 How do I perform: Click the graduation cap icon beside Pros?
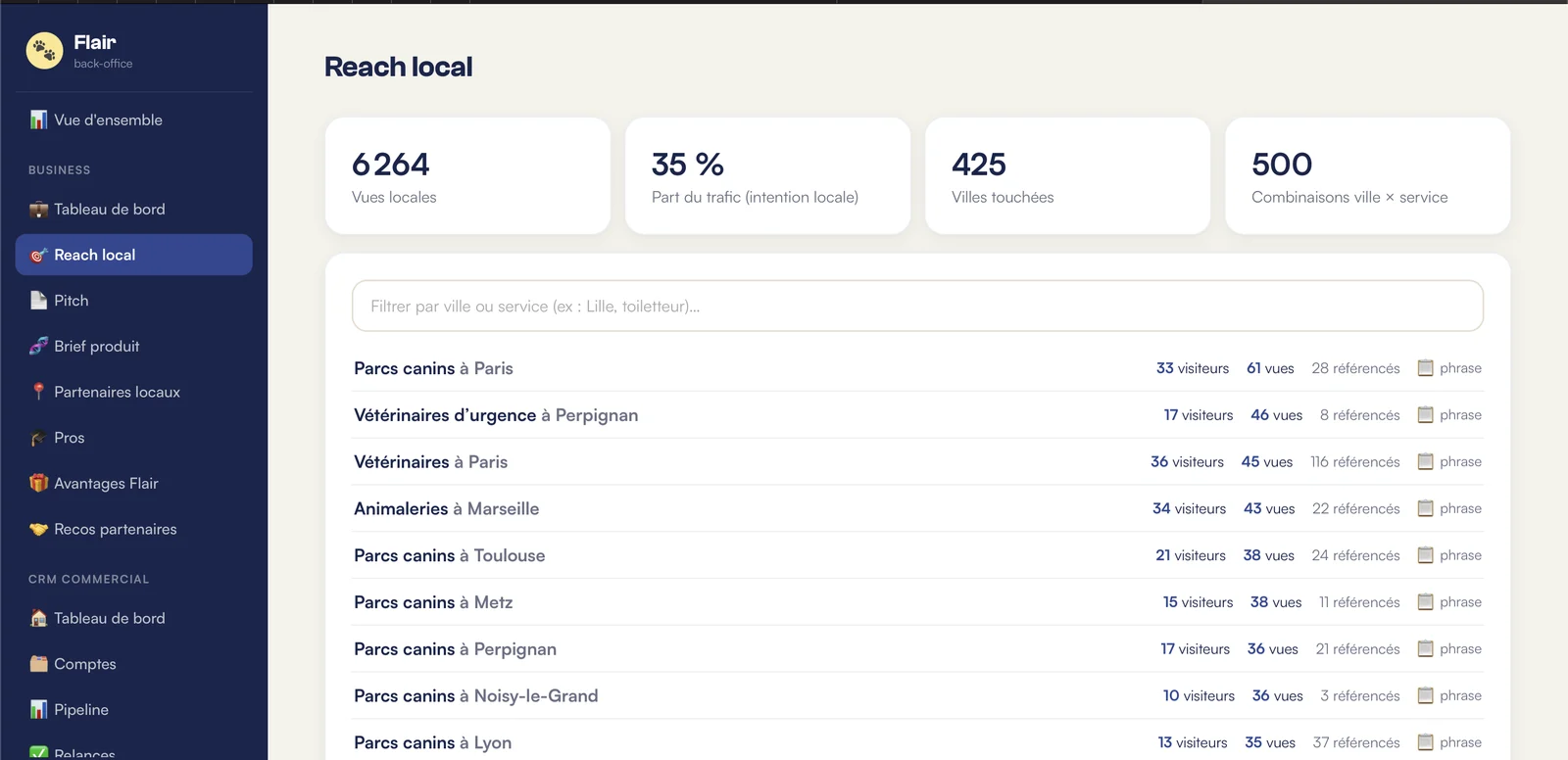[x=38, y=438]
